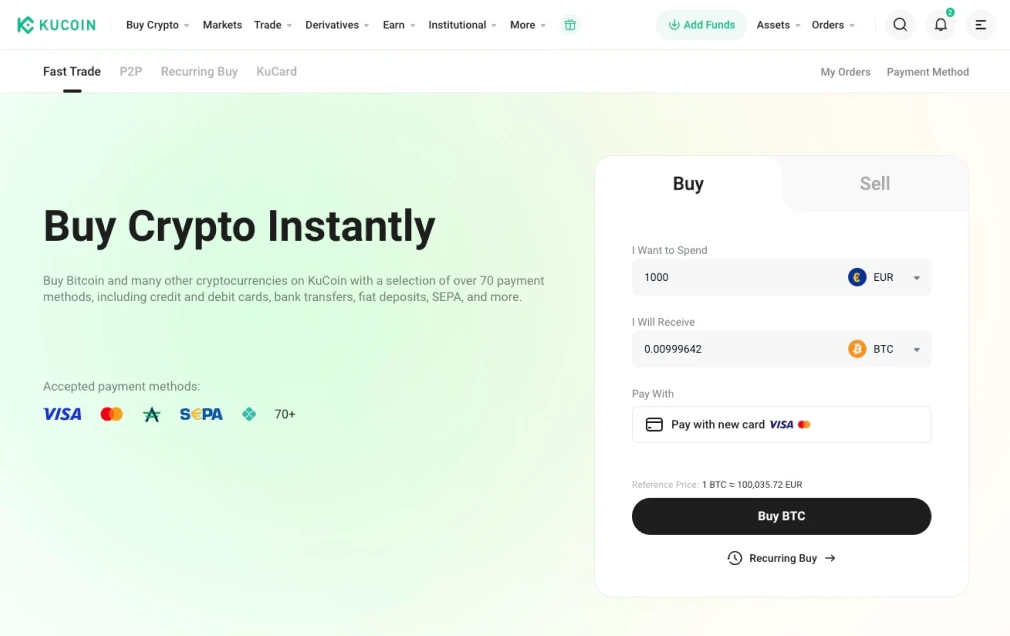Select the VISA payment method icon
The height and width of the screenshot is (636, 1010).
62,413
